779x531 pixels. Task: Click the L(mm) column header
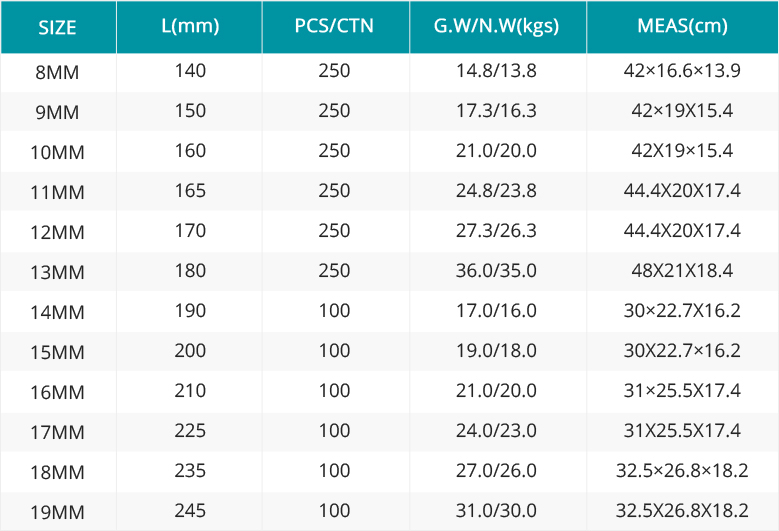pos(189,27)
